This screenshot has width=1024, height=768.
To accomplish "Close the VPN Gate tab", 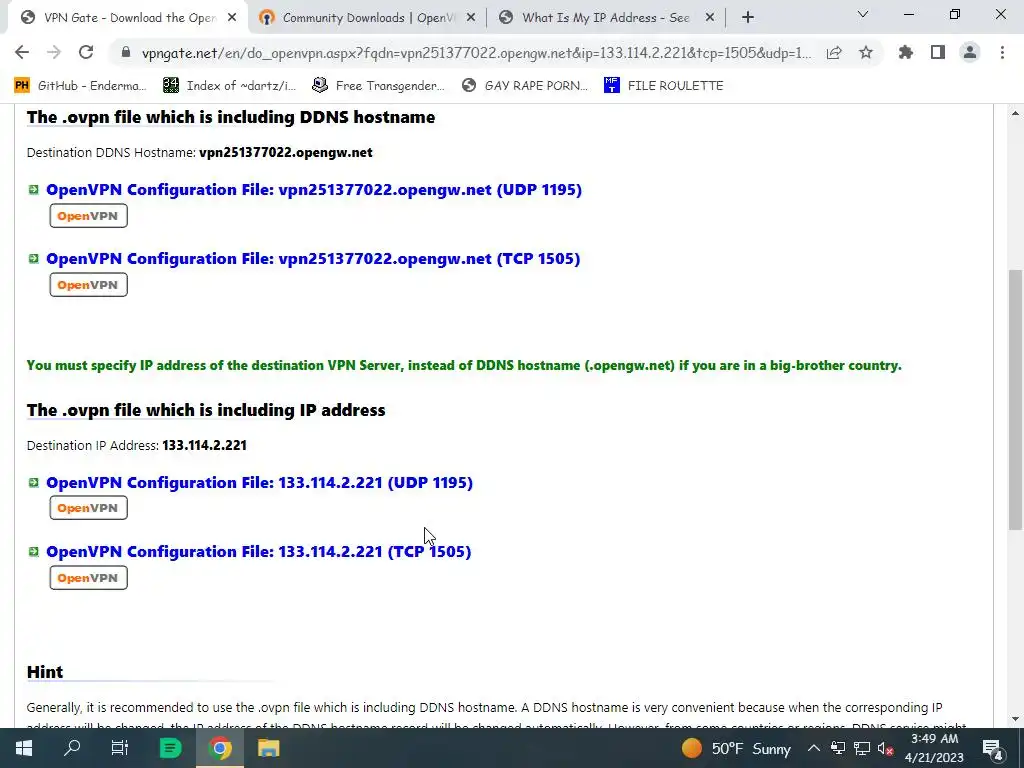I will (232, 18).
